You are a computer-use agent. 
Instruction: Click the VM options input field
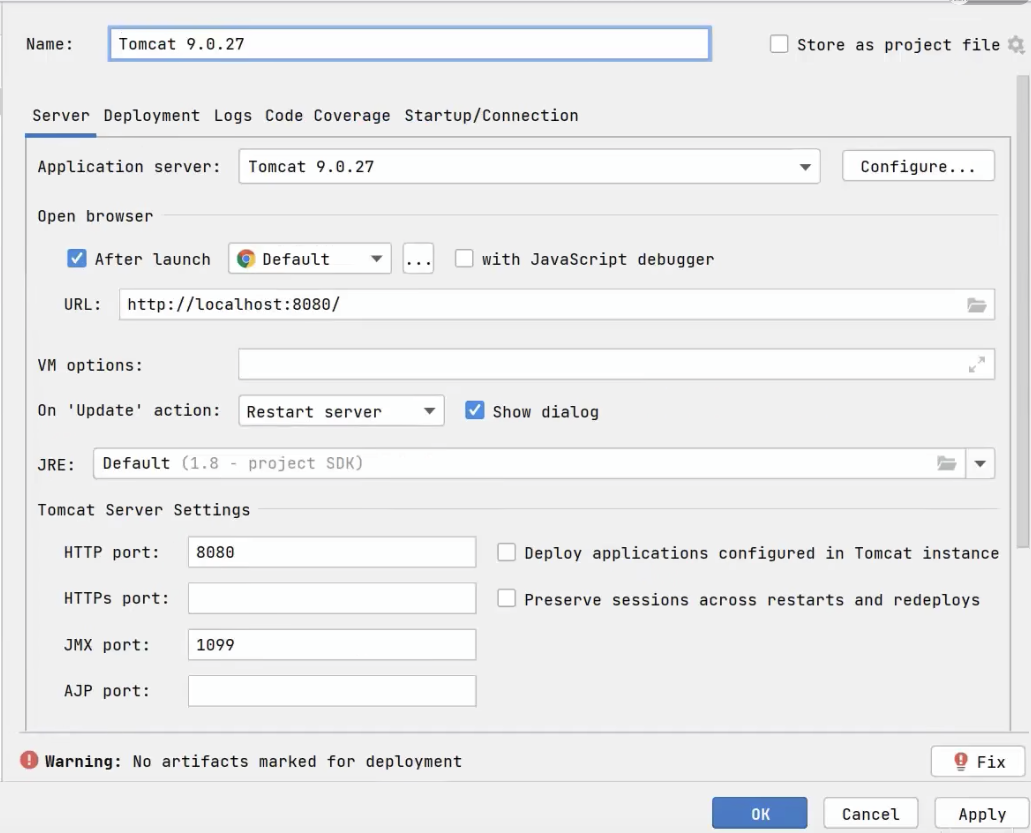[x=616, y=364]
